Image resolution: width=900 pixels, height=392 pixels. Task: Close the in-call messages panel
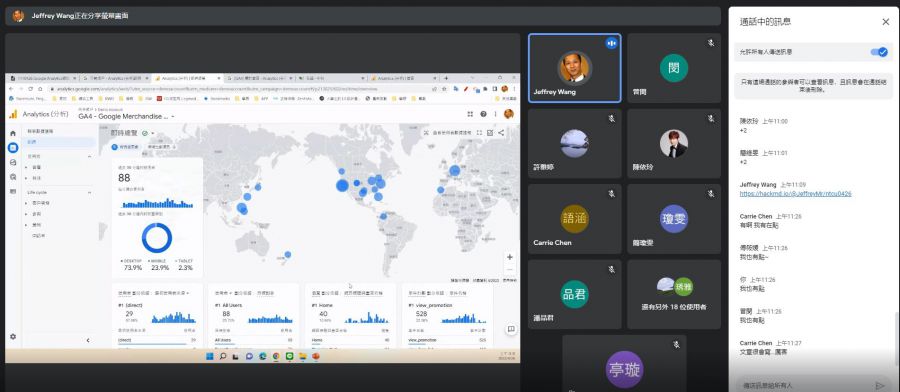(885, 22)
